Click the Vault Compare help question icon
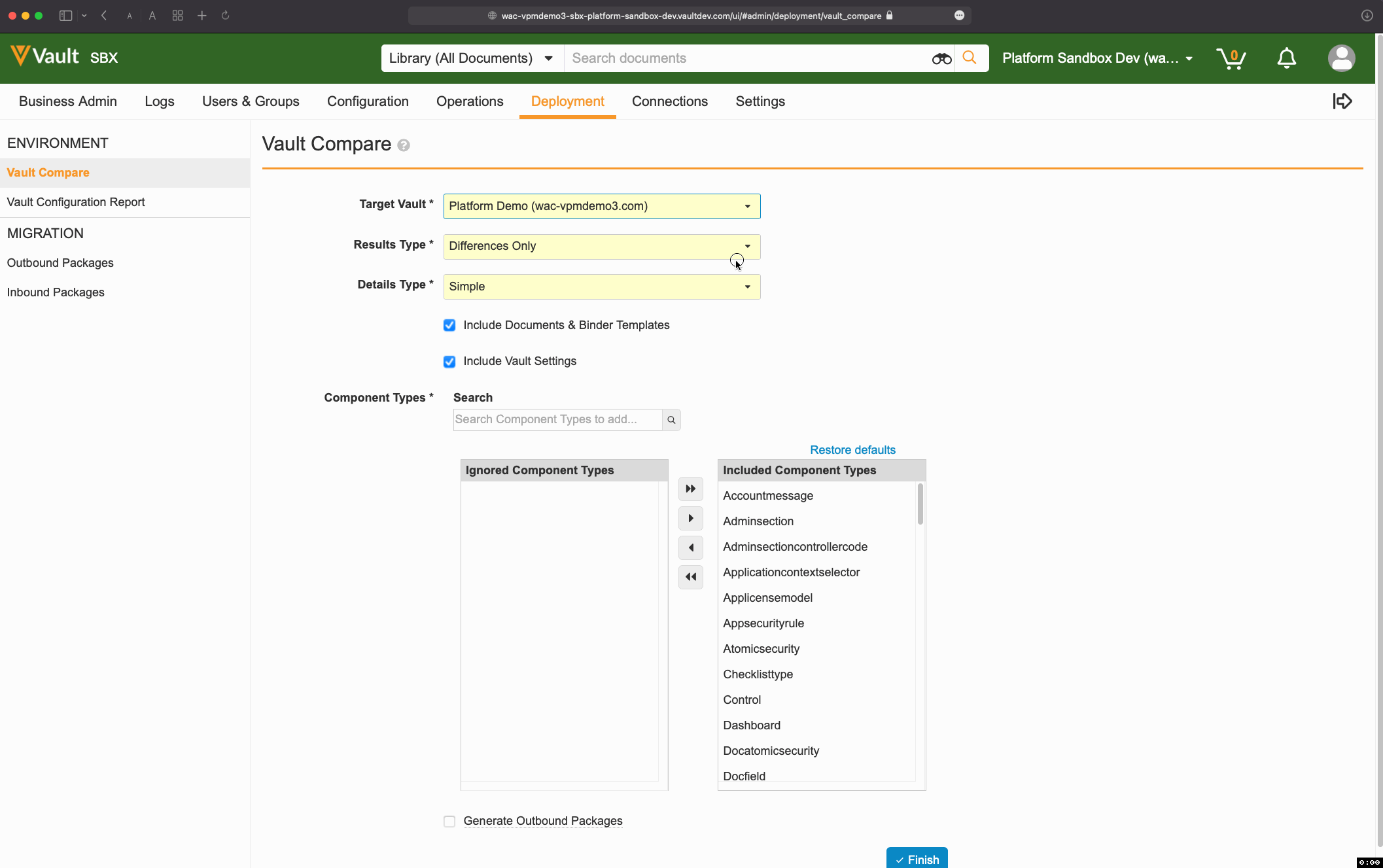 point(404,145)
